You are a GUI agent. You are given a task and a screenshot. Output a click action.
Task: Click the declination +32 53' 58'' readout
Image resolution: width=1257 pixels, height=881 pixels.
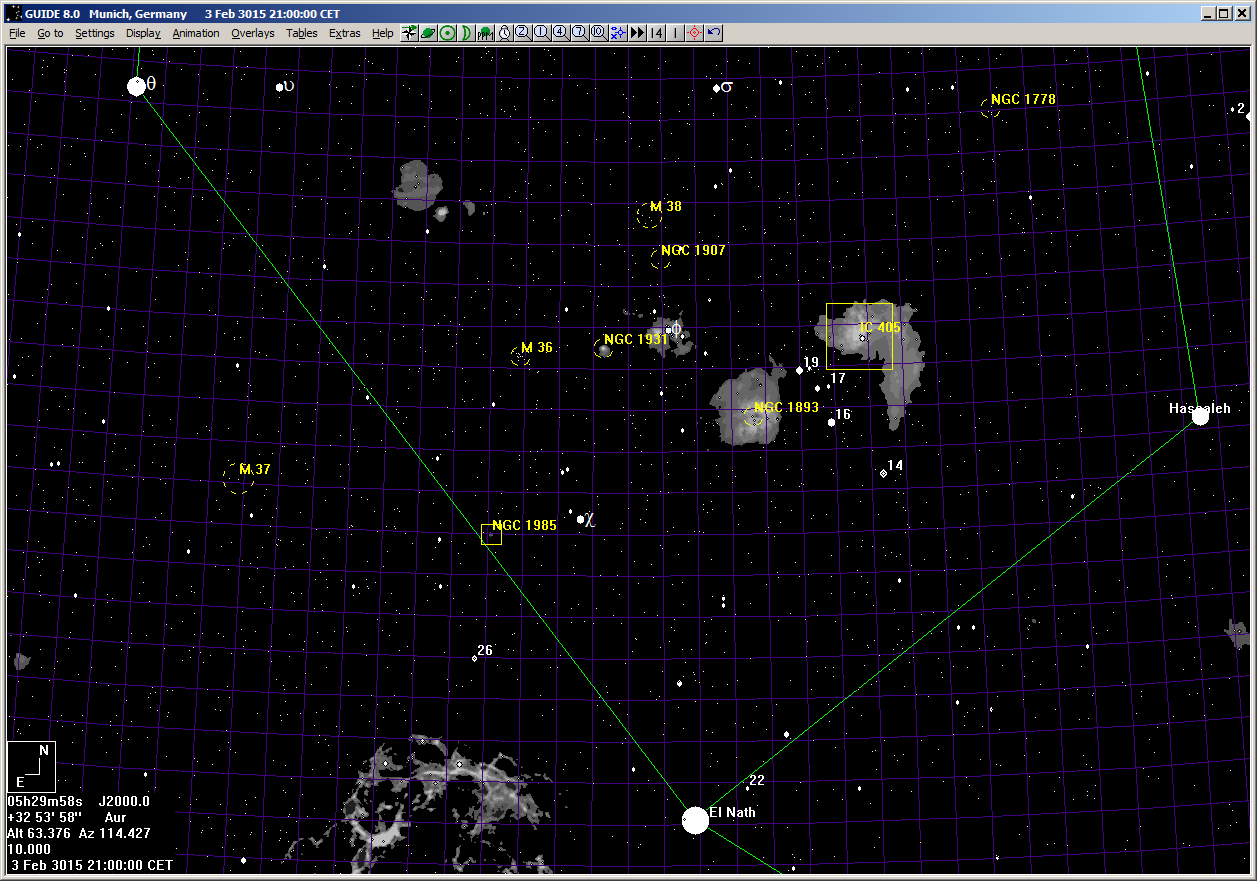[44, 817]
